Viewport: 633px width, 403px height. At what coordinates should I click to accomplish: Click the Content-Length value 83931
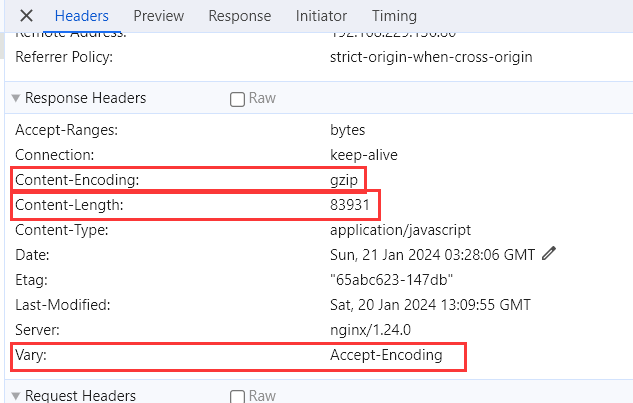coord(350,205)
